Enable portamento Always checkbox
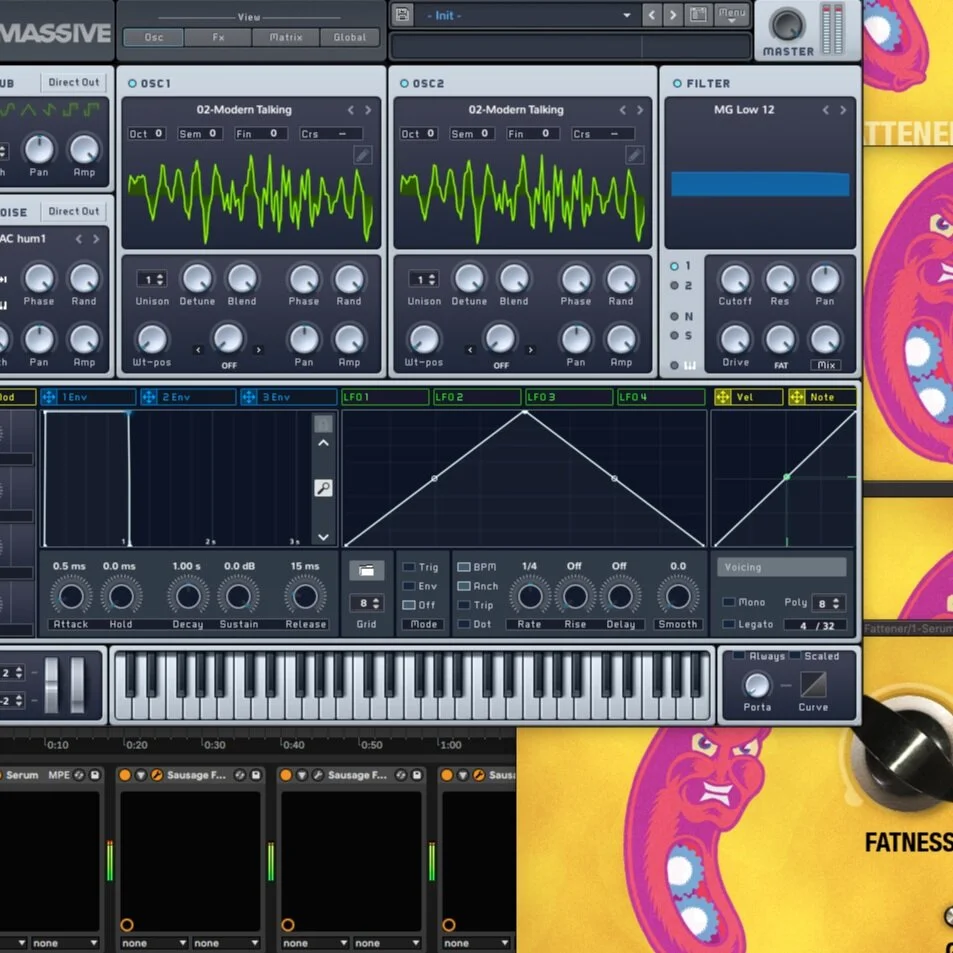Viewport: 953px width, 953px height. pos(739,656)
